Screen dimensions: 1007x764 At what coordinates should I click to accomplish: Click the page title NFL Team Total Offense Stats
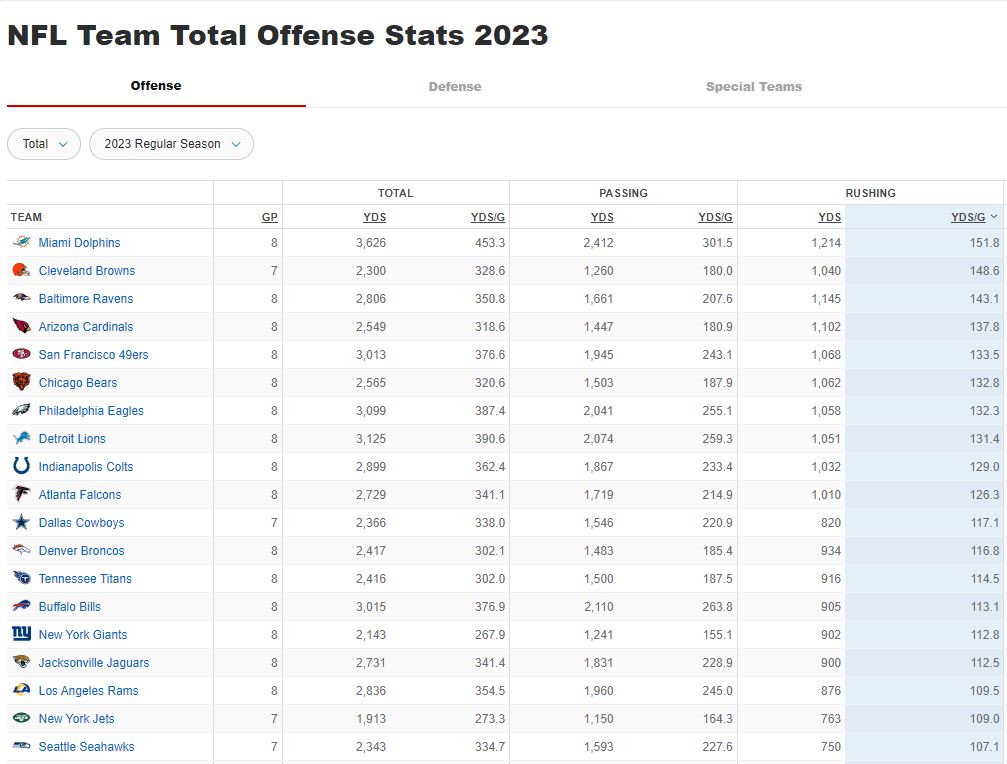coord(277,35)
